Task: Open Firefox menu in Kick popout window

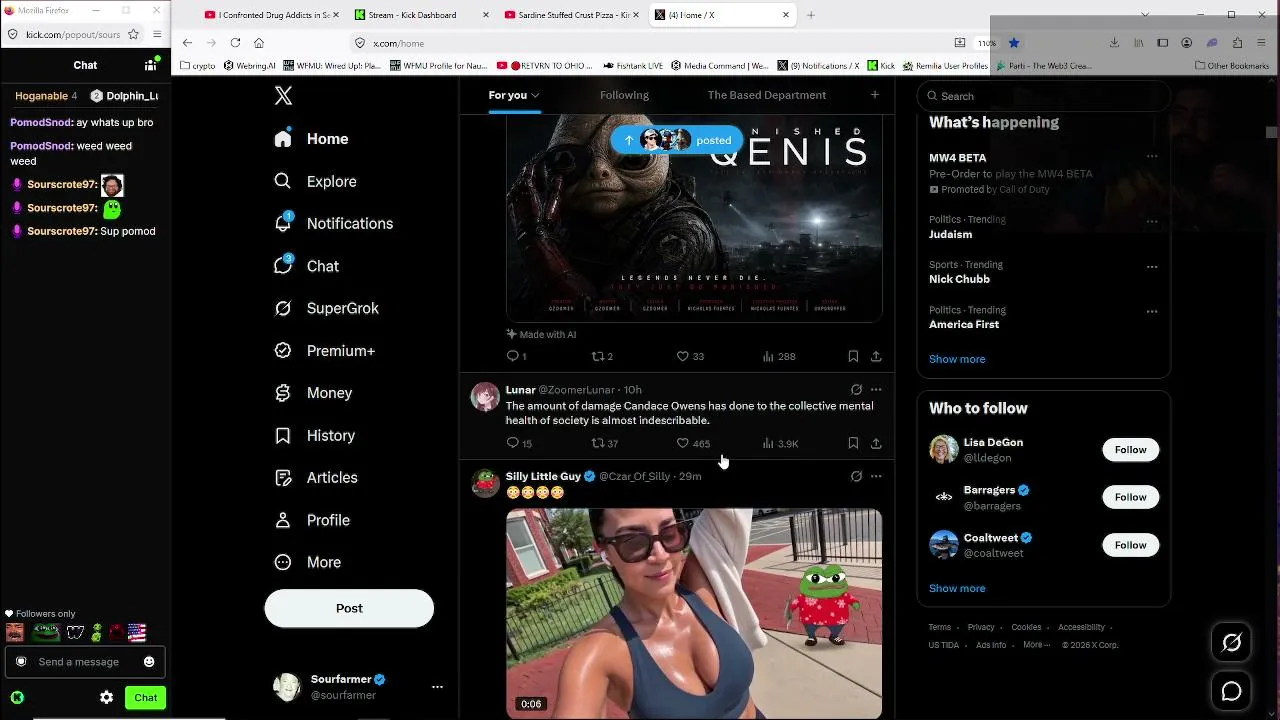Action: (x=157, y=34)
